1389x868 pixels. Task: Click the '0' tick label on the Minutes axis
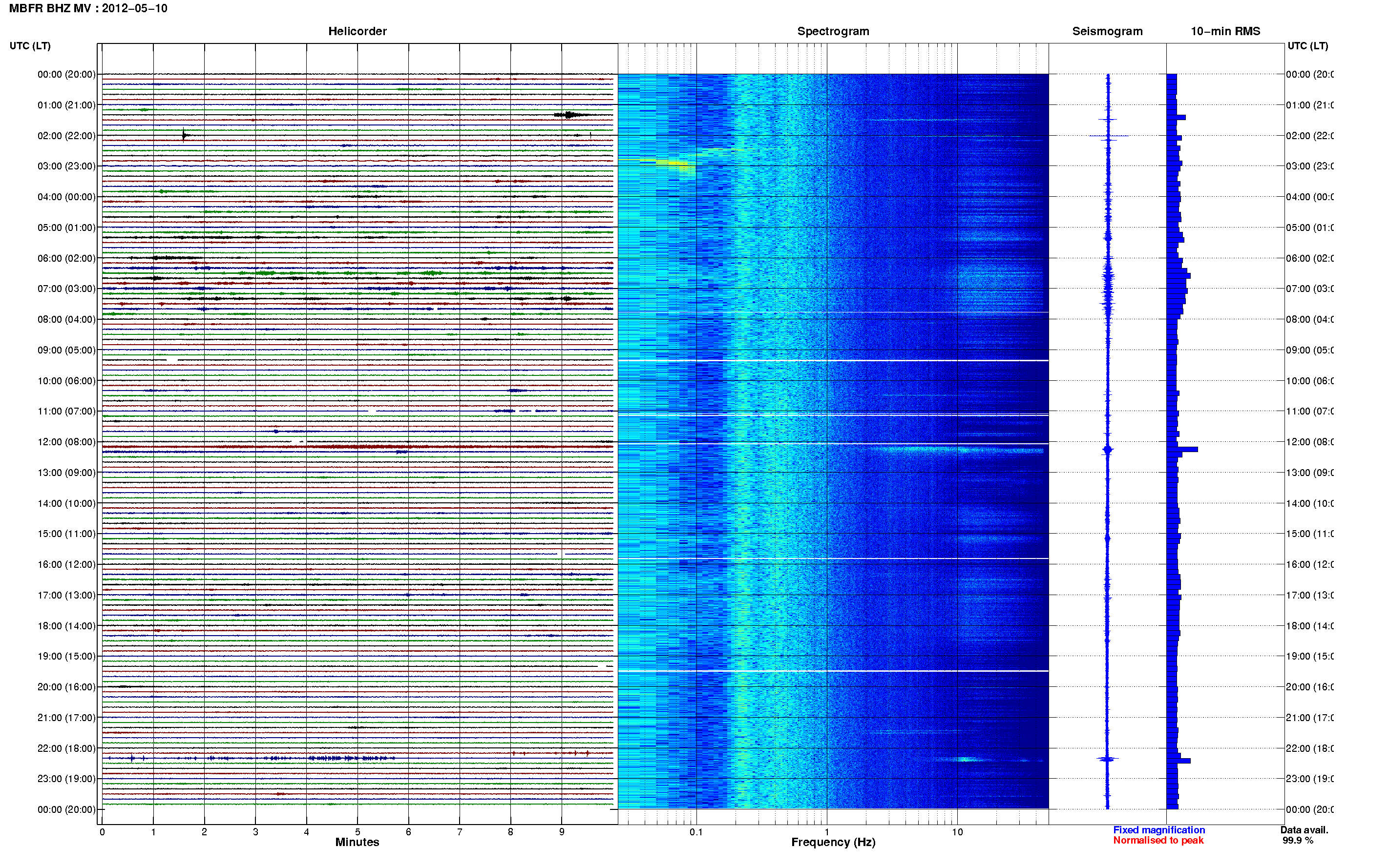[102, 832]
